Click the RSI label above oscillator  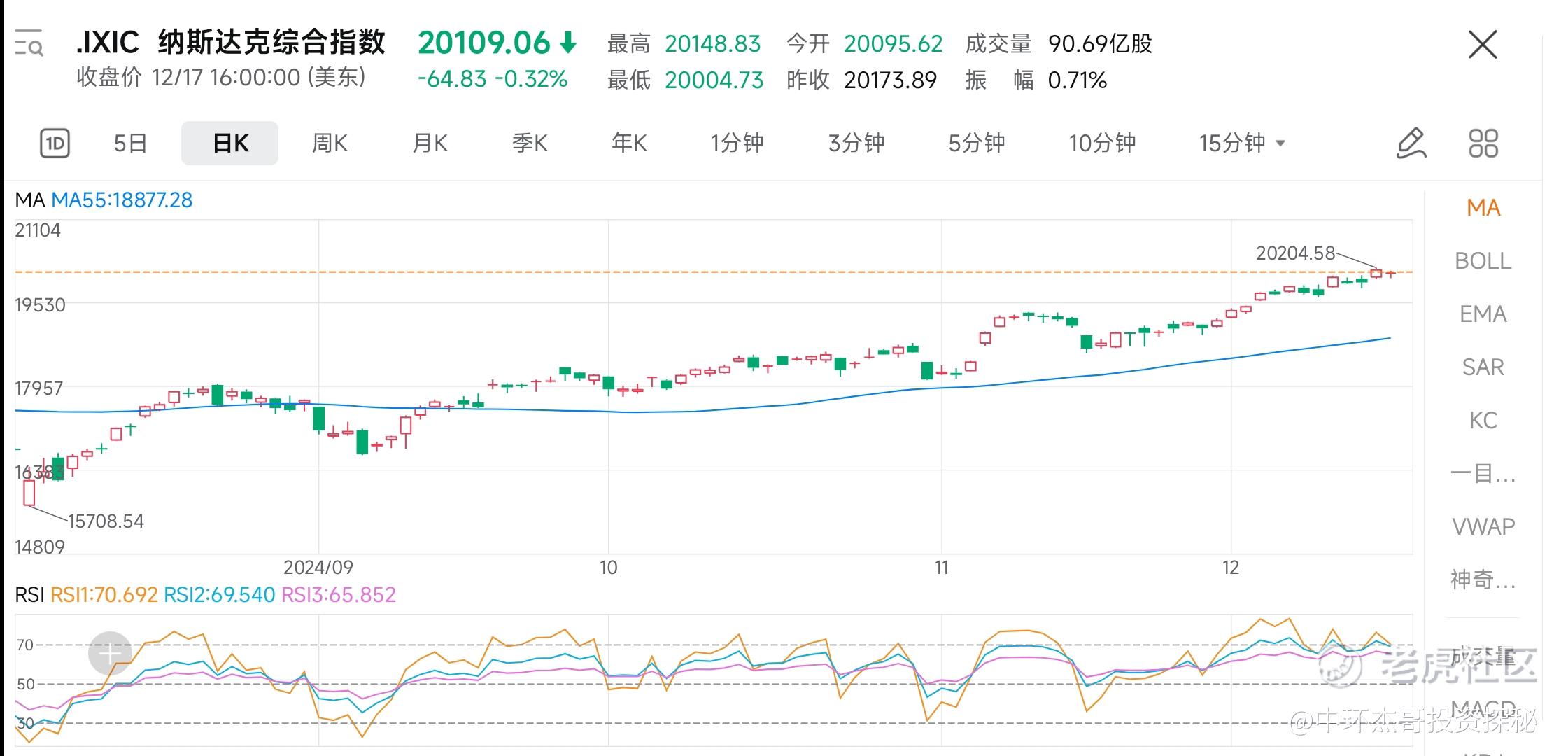(x=30, y=595)
